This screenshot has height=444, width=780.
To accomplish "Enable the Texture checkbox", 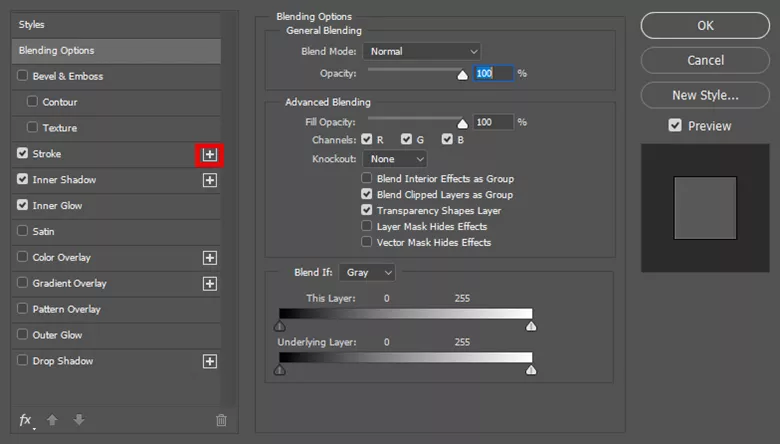I will click(x=32, y=127).
